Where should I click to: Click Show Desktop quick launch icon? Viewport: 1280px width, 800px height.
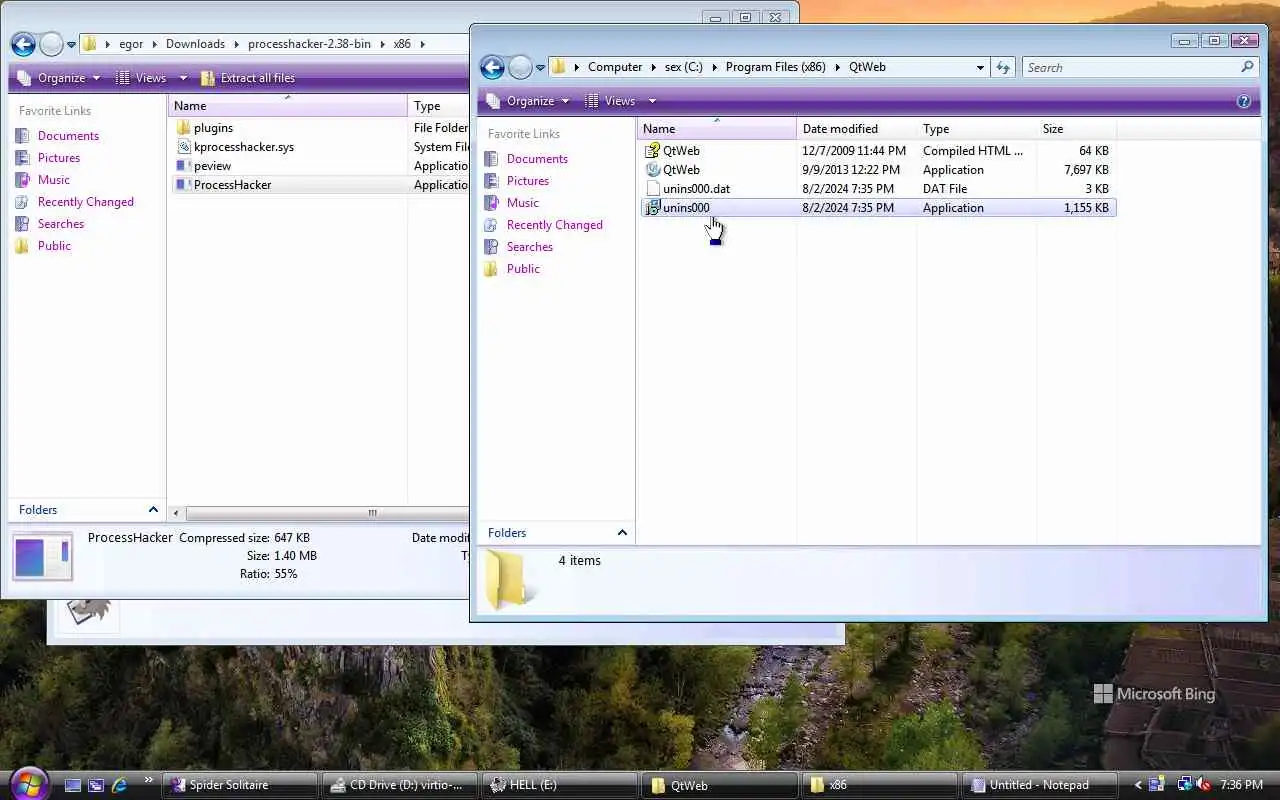73,785
